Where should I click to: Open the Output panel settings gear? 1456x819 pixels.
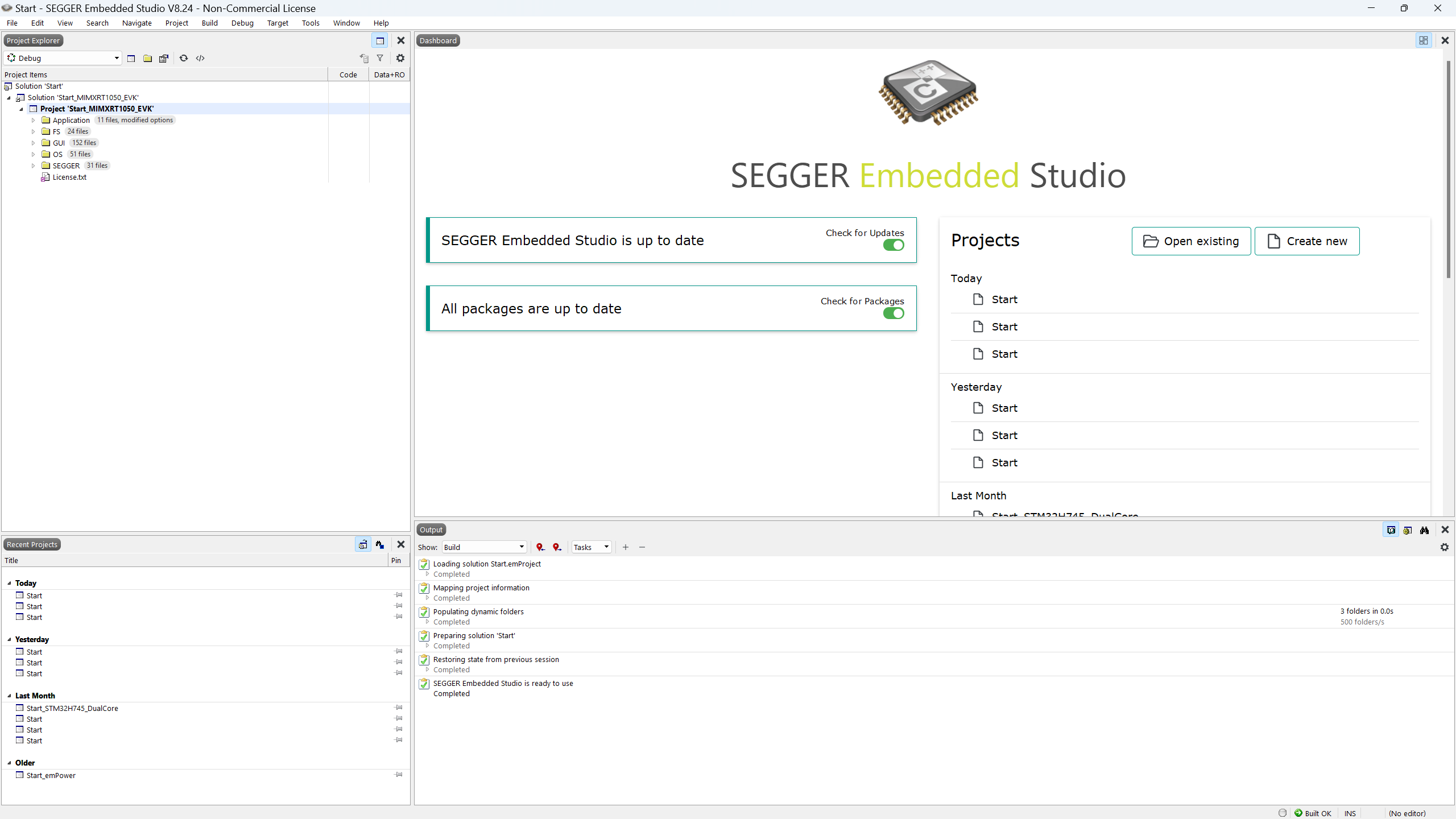[x=1445, y=547]
